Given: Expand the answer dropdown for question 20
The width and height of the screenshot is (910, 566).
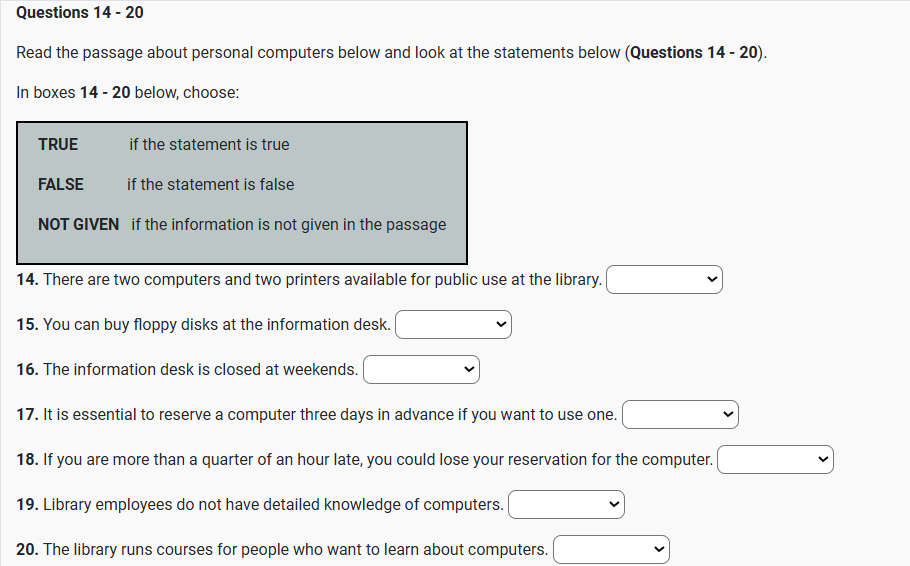Looking at the screenshot, I should click(611, 550).
